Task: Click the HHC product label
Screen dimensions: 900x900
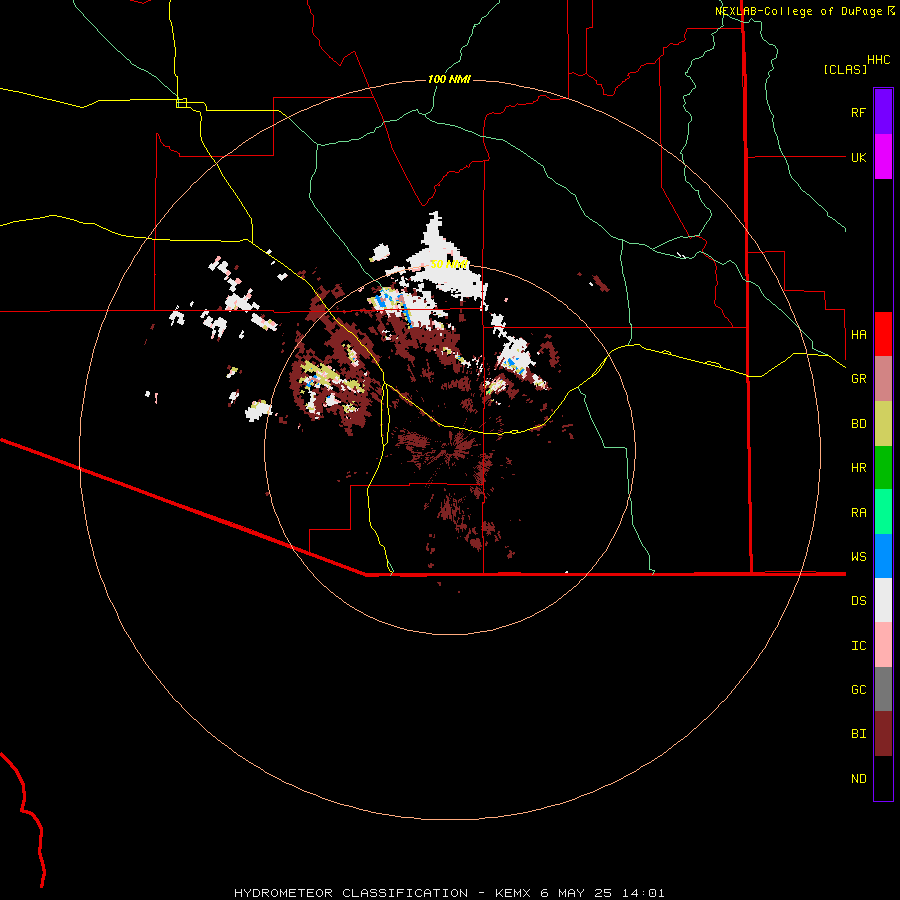Action: pyautogui.click(x=879, y=60)
